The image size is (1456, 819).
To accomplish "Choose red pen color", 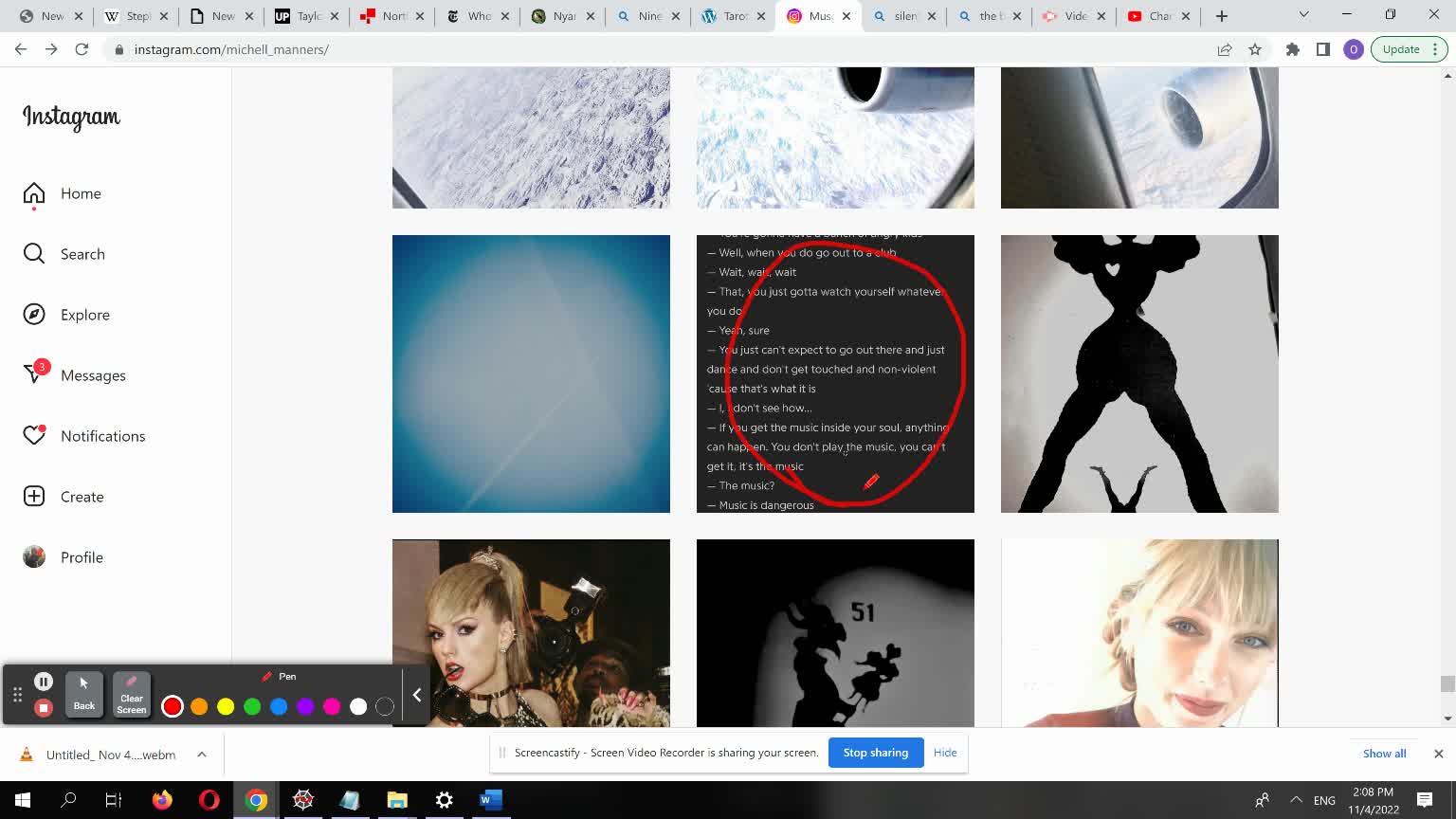I will pyautogui.click(x=173, y=706).
